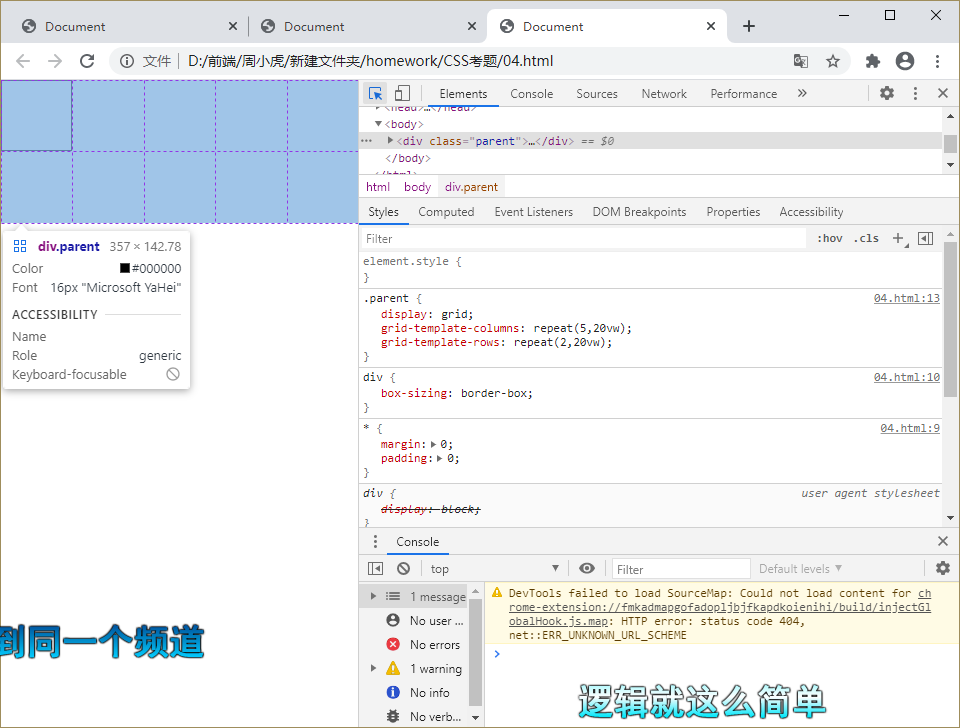
Task: Bookmark this page with the star
Action: (x=833, y=61)
